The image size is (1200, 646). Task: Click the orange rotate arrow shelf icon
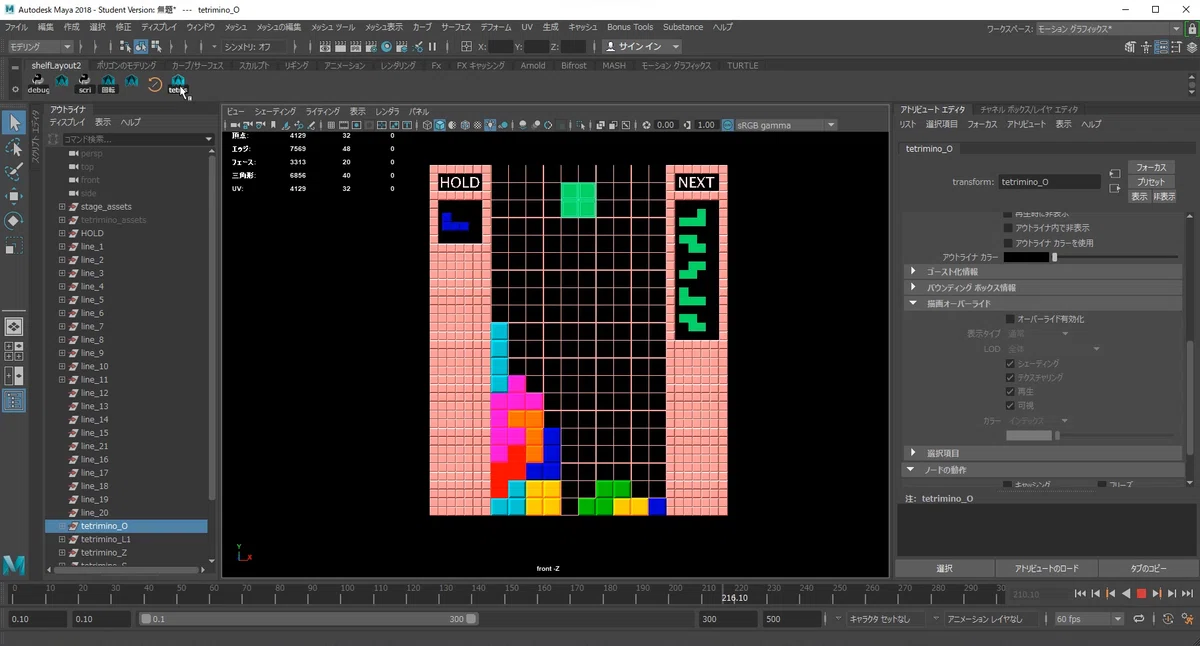point(155,84)
